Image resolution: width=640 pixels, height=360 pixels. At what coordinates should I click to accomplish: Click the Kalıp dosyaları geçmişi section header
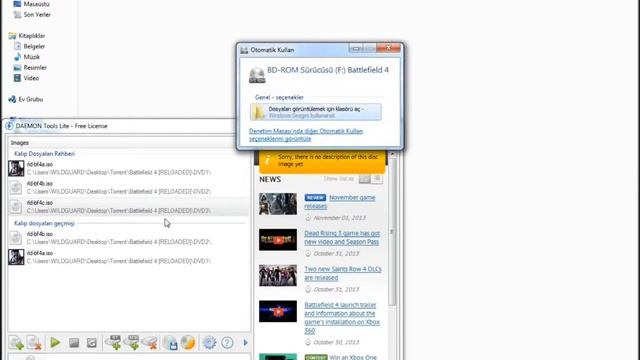click(x=44, y=223)
